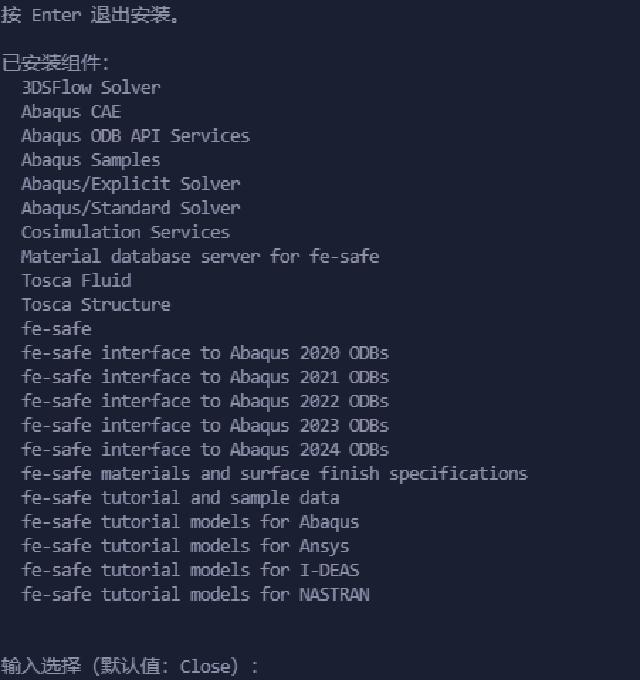Click fe-safe interface to Abaqus 2020 ODBs
The image size is (640, 680).
click(205, 353)
